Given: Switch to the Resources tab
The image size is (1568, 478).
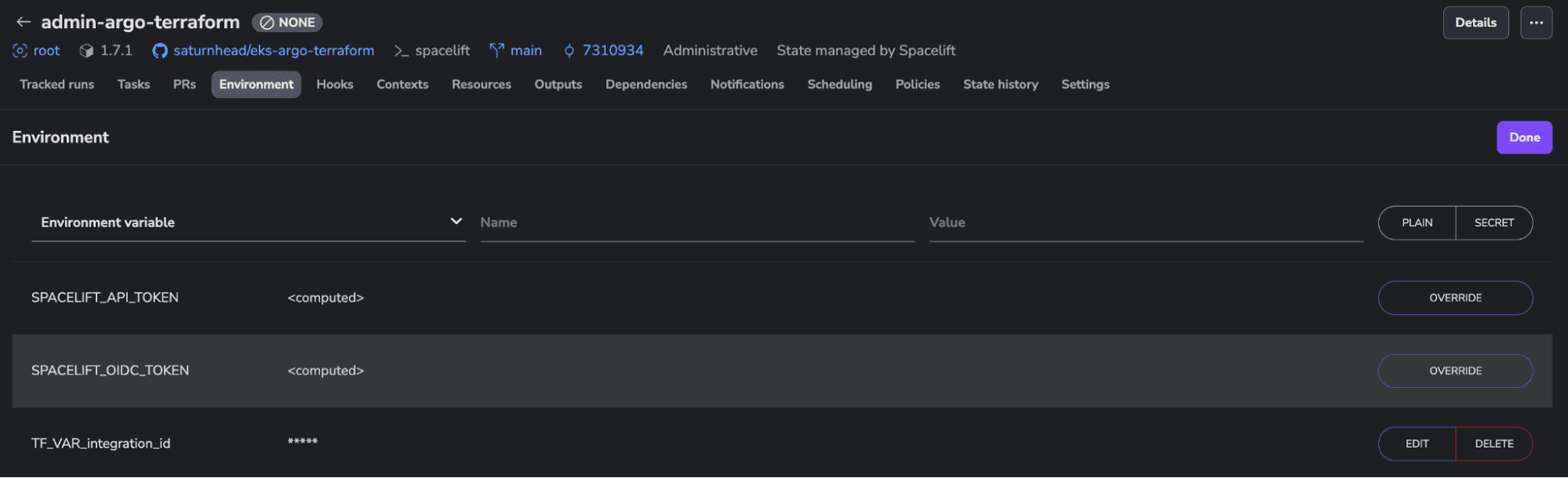Looking at the screenshot, I should 482,85.
